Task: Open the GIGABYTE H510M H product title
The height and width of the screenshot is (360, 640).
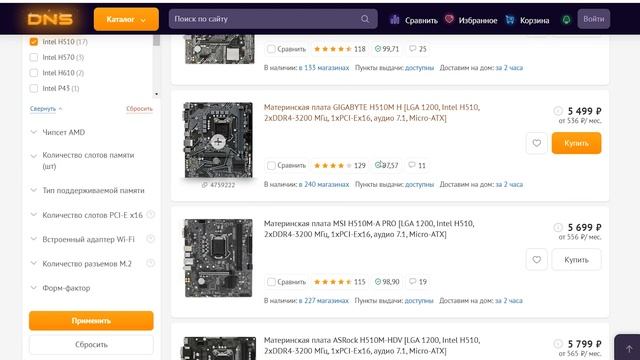Action: [x=371, y=112]
